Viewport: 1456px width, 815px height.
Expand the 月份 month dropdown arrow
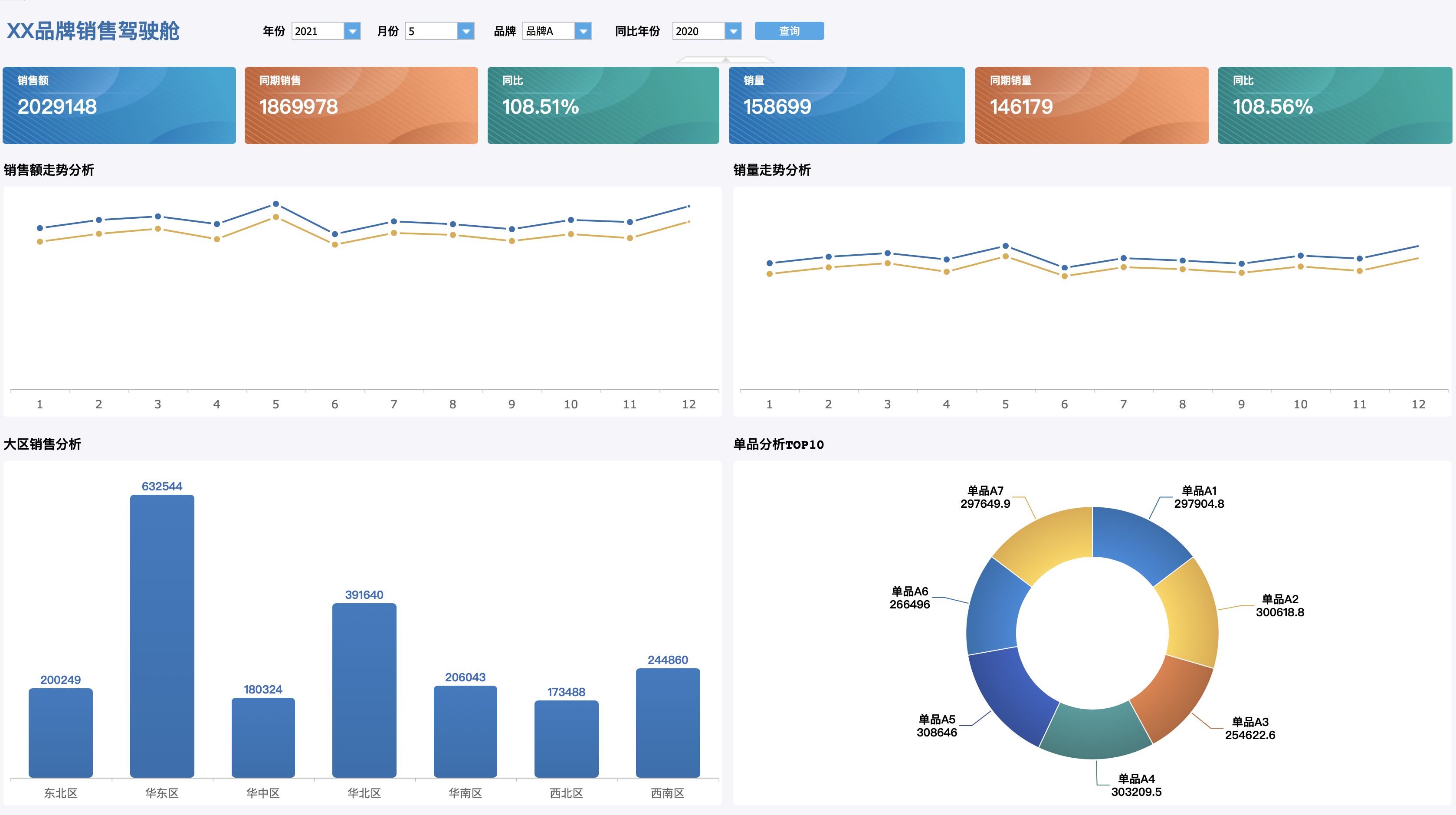466,31
